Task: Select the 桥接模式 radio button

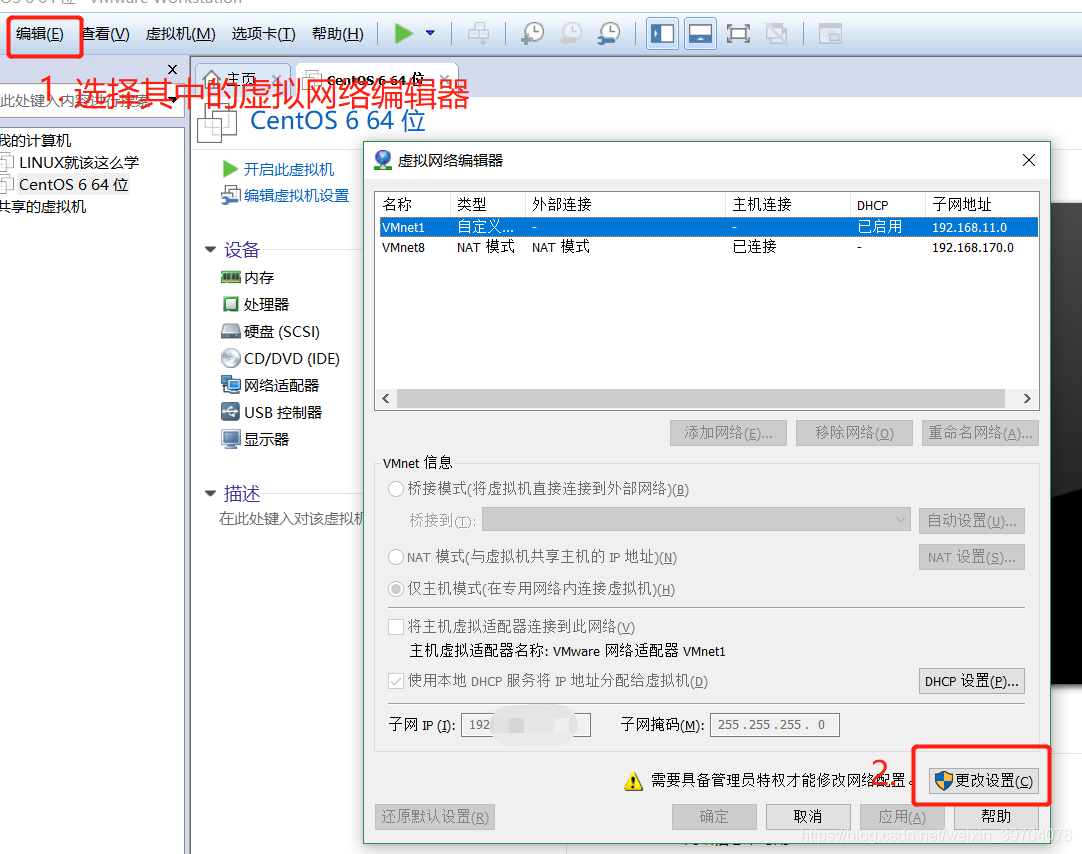Action: (x=396, y=489)
